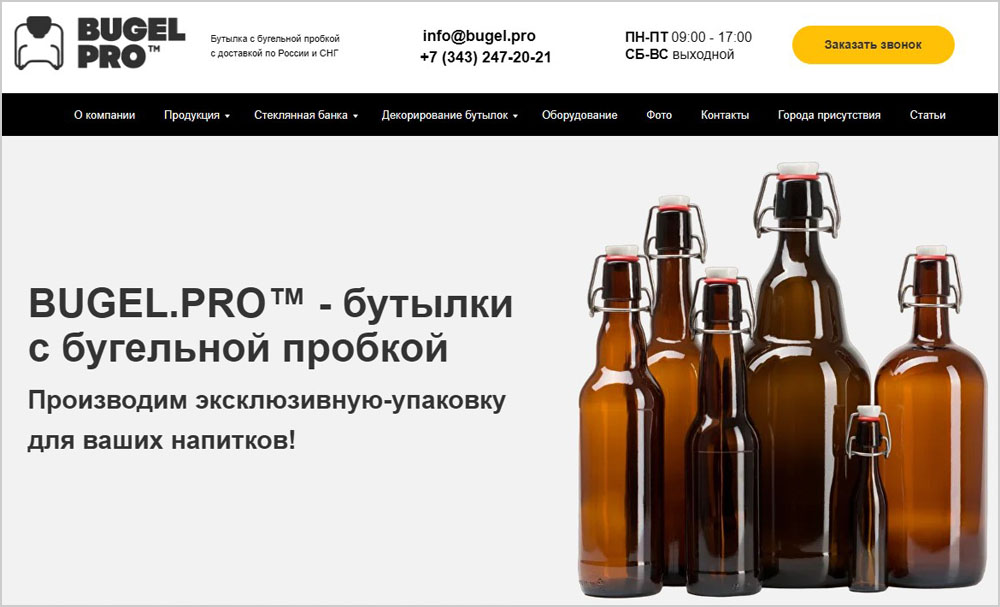Go to the 'Статьи' section

point(927,115)
